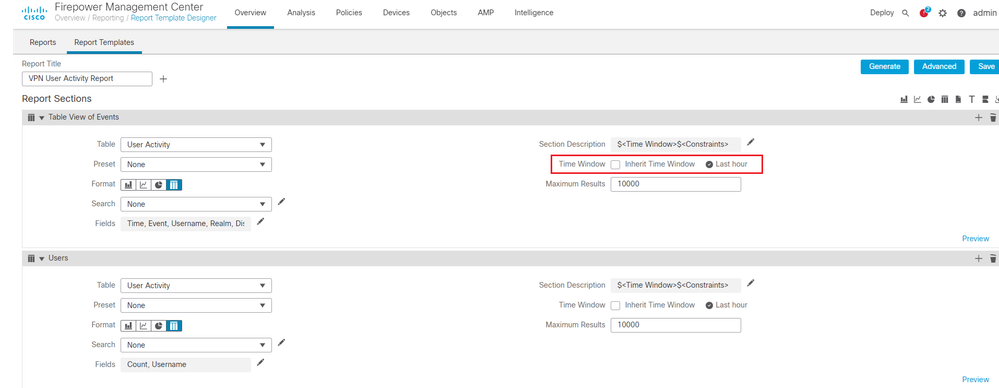Viewport: 999px width, 388px height.
Task: Collapse the Table View of Events section
Action: [x=42, y=117]
